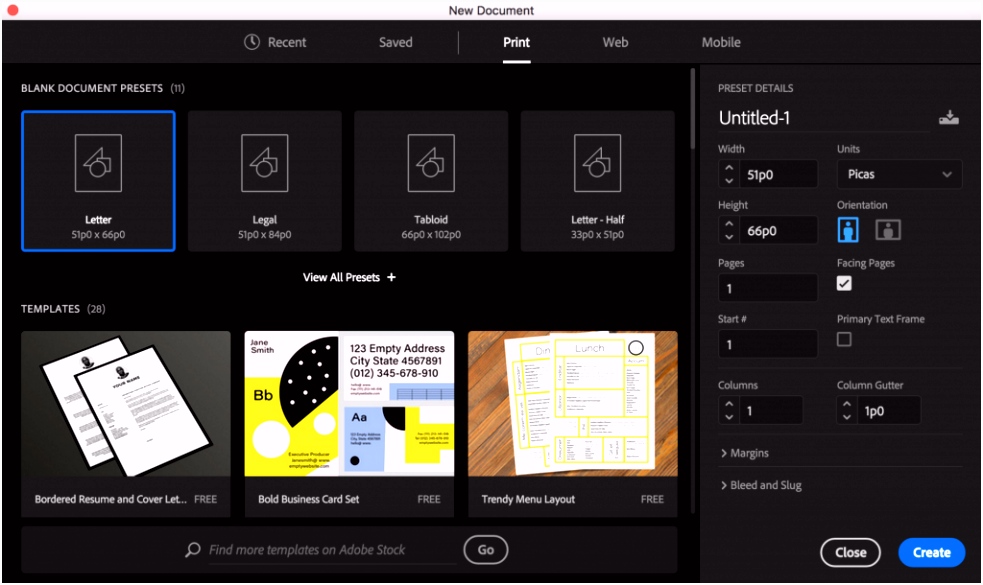983x585 pixels.
Task: Click the plus icon next to View All Presets
Action: point(391,277)
